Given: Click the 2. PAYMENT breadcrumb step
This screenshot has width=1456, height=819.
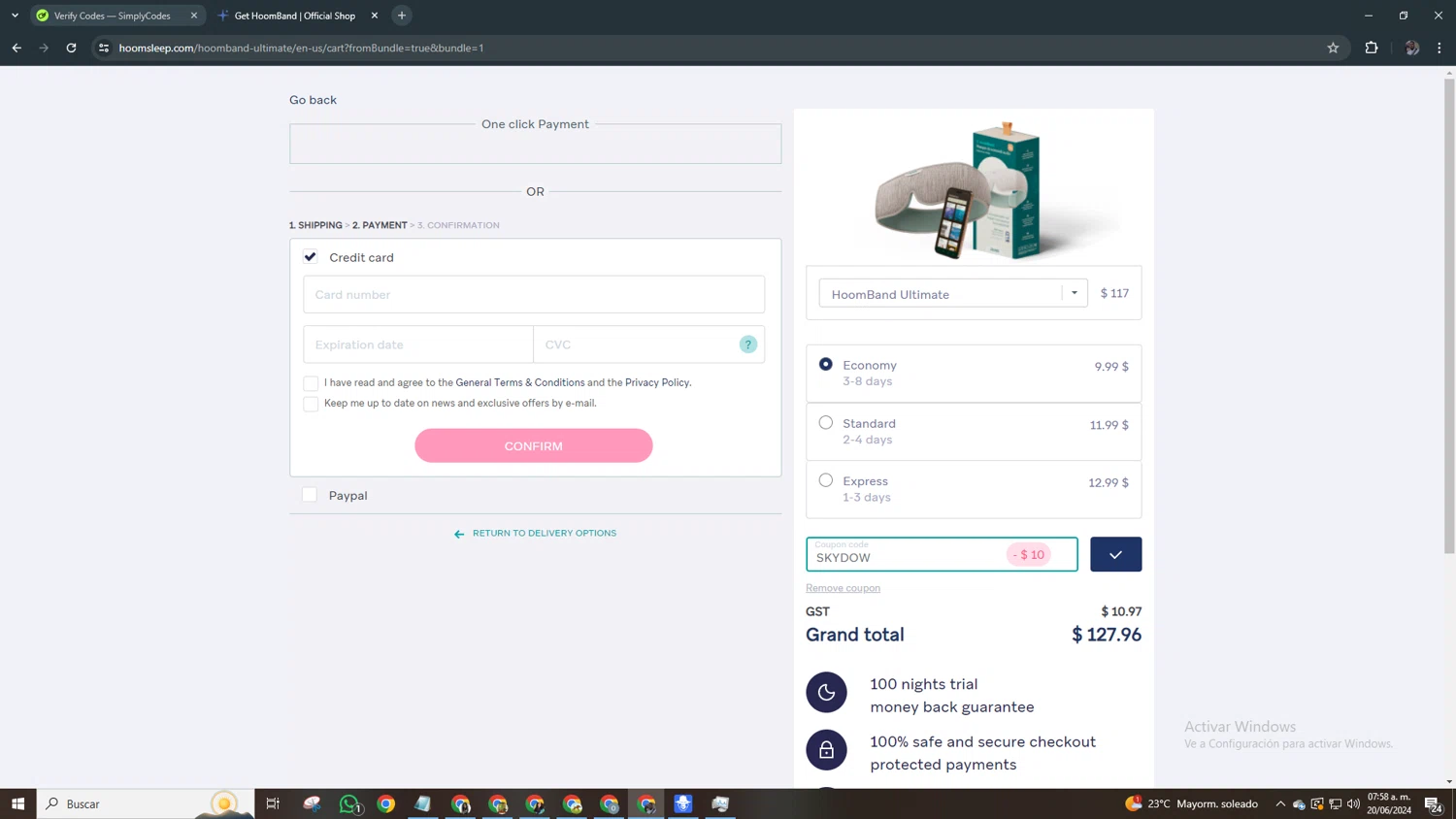Looking at the screenshot, I should [x=380, y=225].
